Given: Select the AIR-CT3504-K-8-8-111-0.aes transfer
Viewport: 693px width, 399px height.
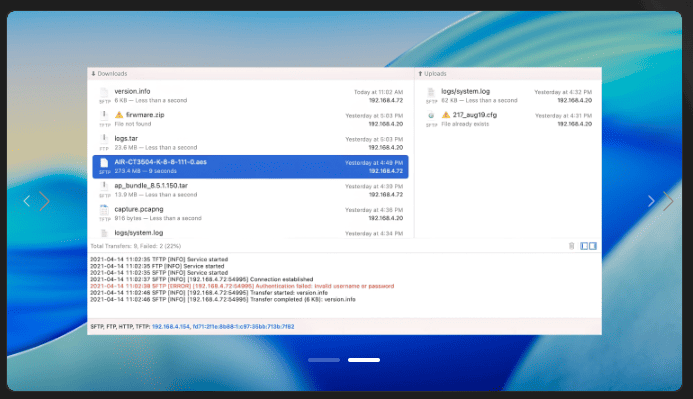Looking at the screenshot, I should pos(250,167).
